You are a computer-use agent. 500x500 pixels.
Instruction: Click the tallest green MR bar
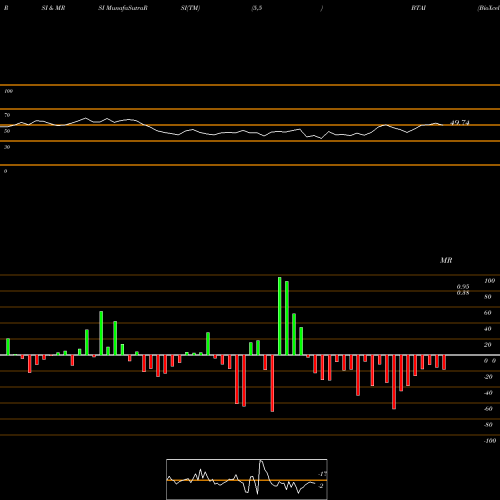pyautogui.click(x=280, y=316)
